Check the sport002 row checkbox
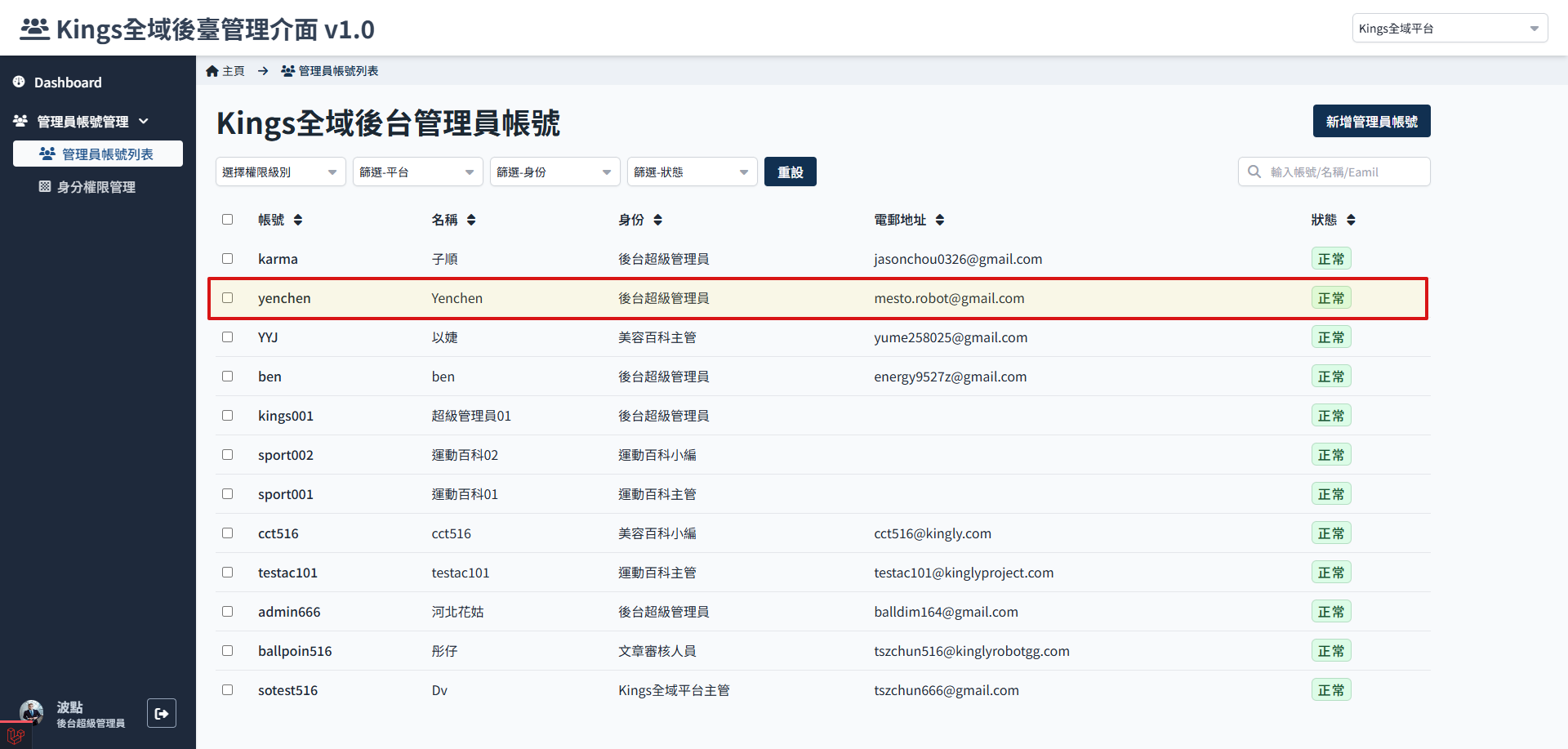The width and height of the screenshot is (1568, 749). pyautogui.click(x=227, y=454)
